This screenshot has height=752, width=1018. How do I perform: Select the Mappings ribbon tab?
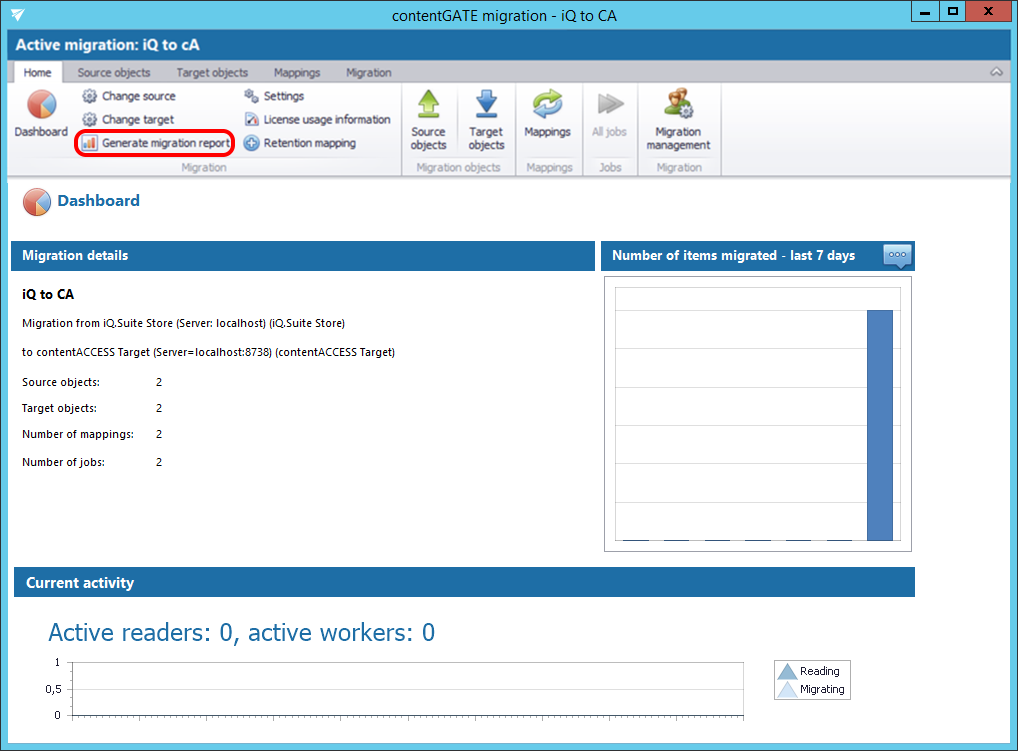(297, 73)
